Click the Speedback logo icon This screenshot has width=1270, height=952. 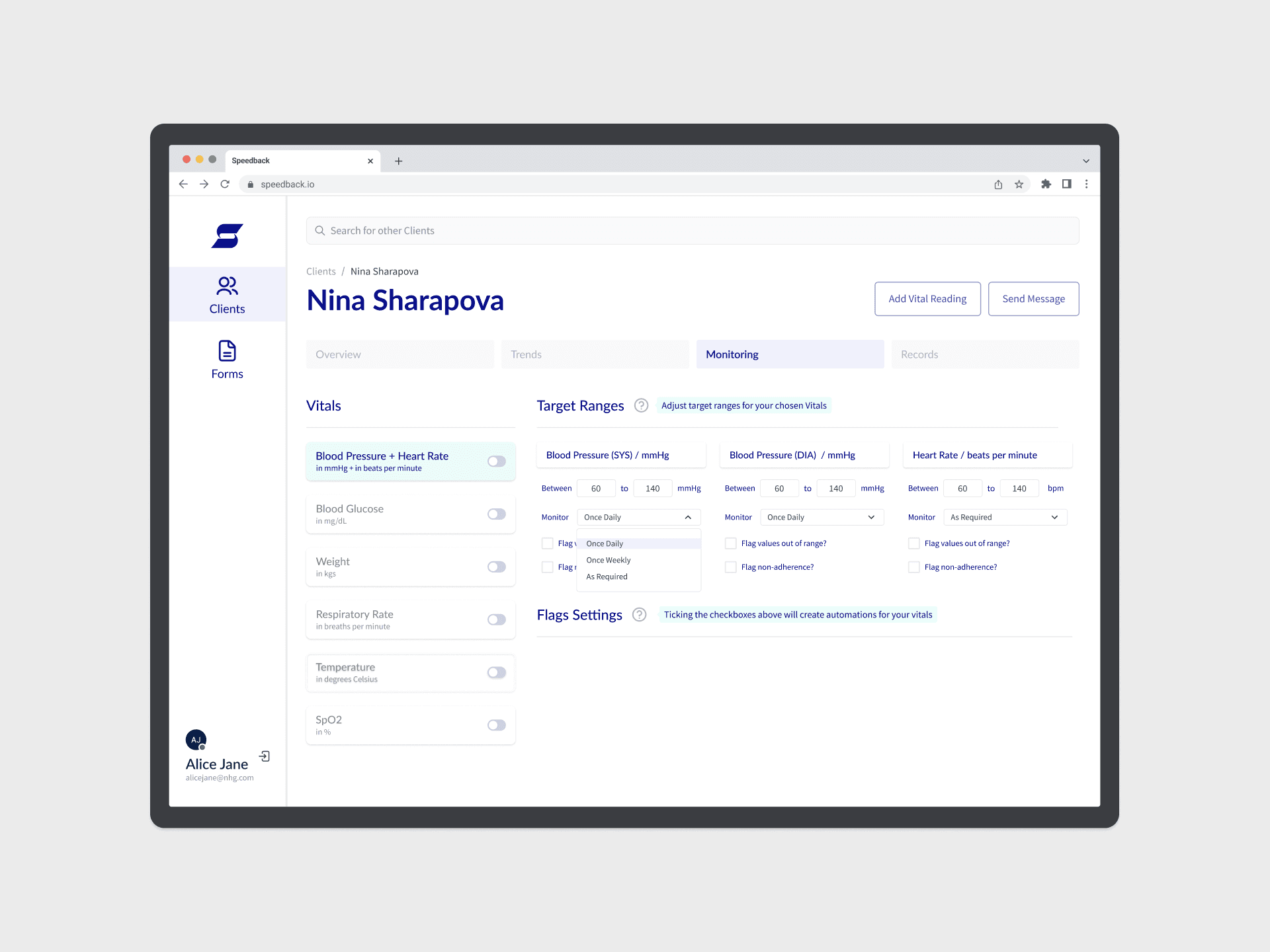(x=227, y=236)
